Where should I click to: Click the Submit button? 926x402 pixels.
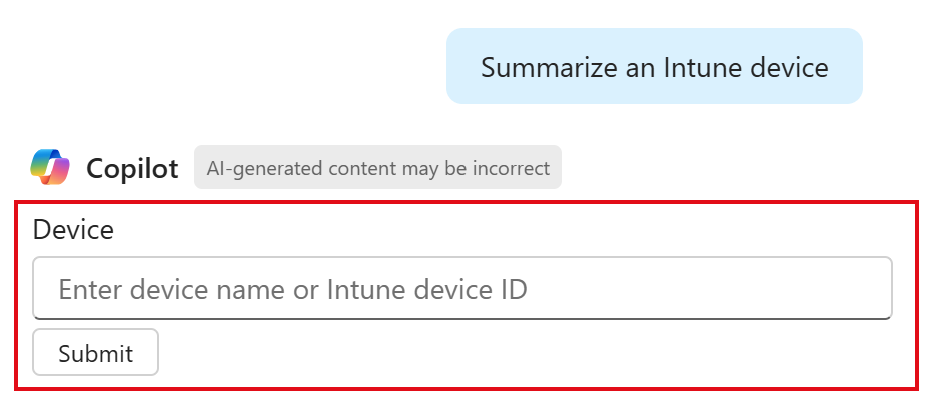95,352
